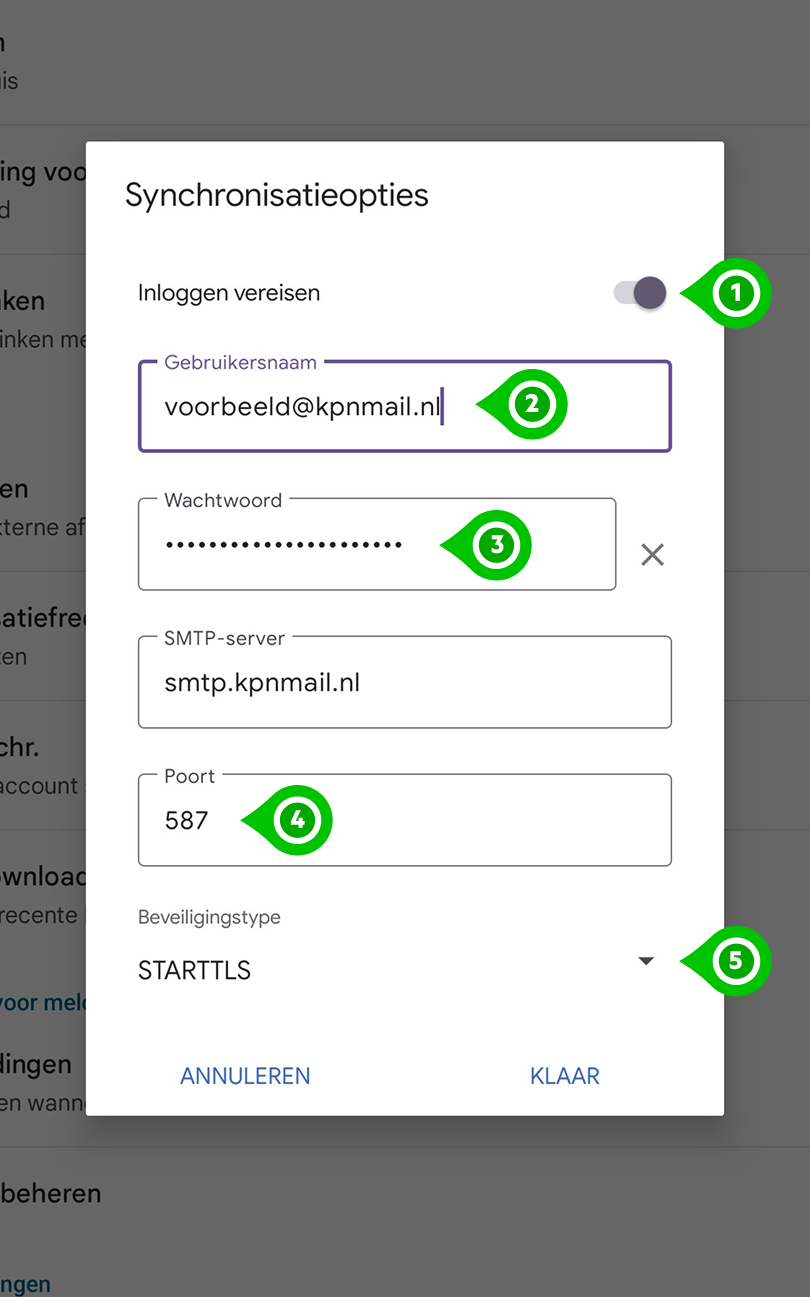Click the Synchronisatieopties dialog title
The width and height of the screenshot is (810, 1297).
[276, 196]
